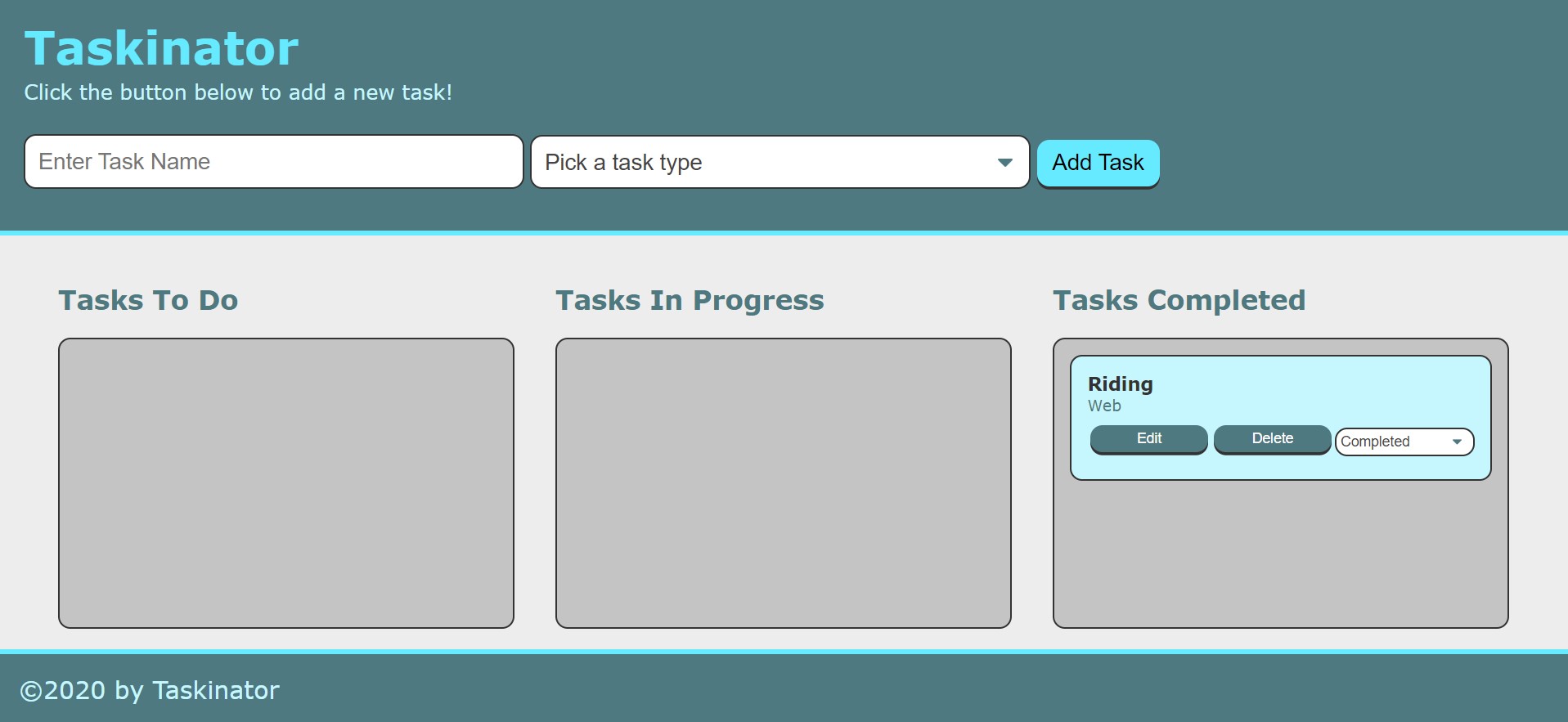
Task: Click the Web task type label
Action: point(1104,406)
